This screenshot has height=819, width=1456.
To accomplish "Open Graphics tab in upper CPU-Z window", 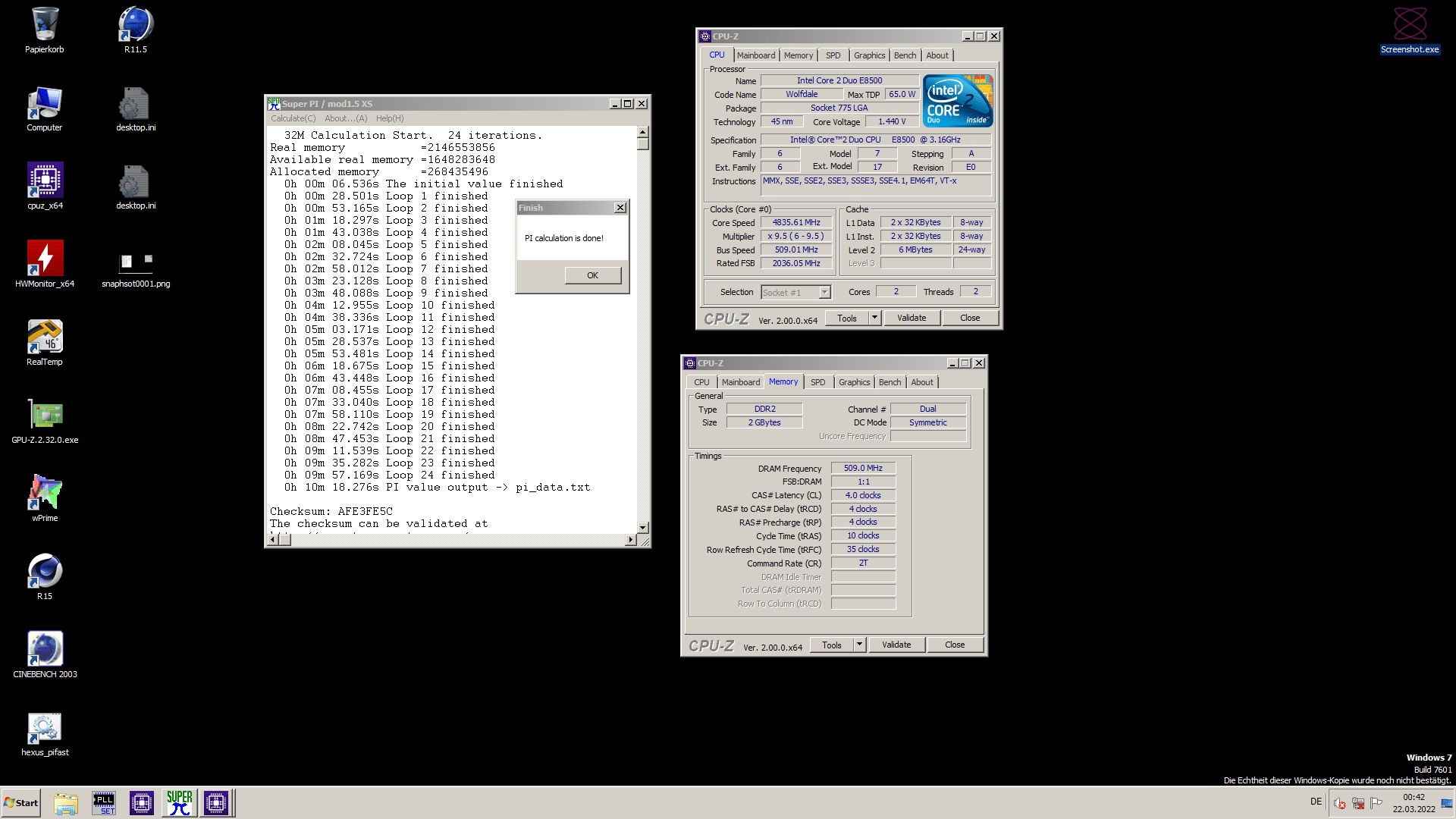I will (x=870, y=55).
